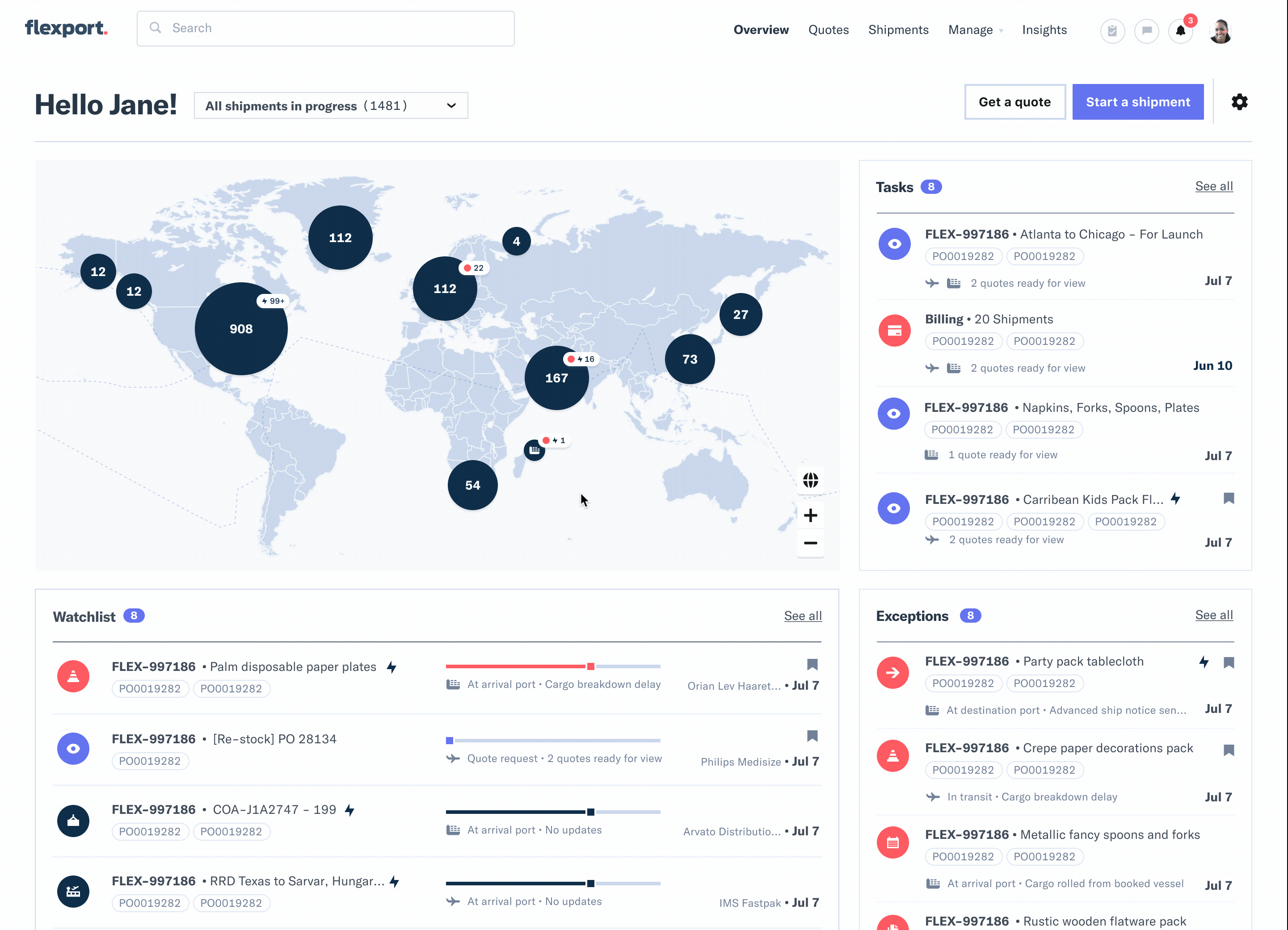This screenshot has height=930, width=1288.
Task: Open Jane's profile avatar
Action: [x=1221, y=31]
